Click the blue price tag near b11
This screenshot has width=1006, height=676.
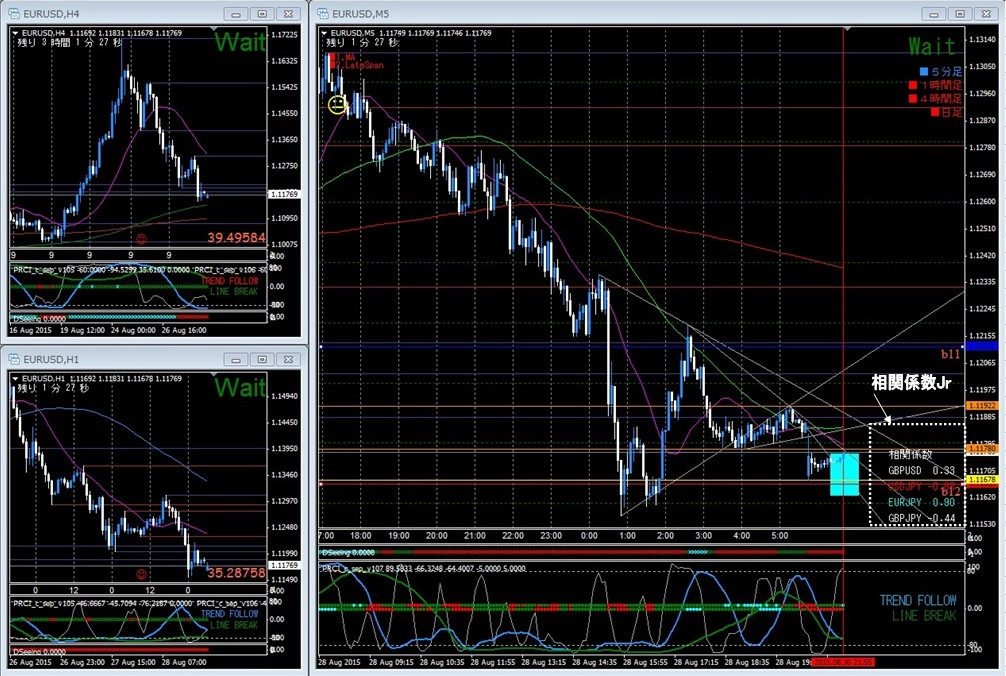coord(982,346)
